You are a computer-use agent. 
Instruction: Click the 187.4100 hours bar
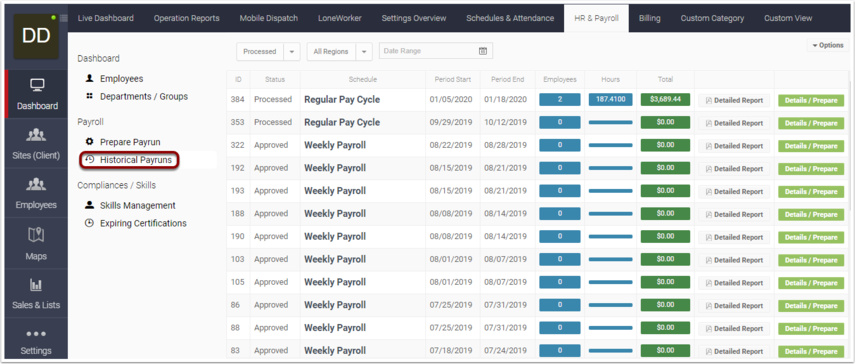tap(611, 100)
